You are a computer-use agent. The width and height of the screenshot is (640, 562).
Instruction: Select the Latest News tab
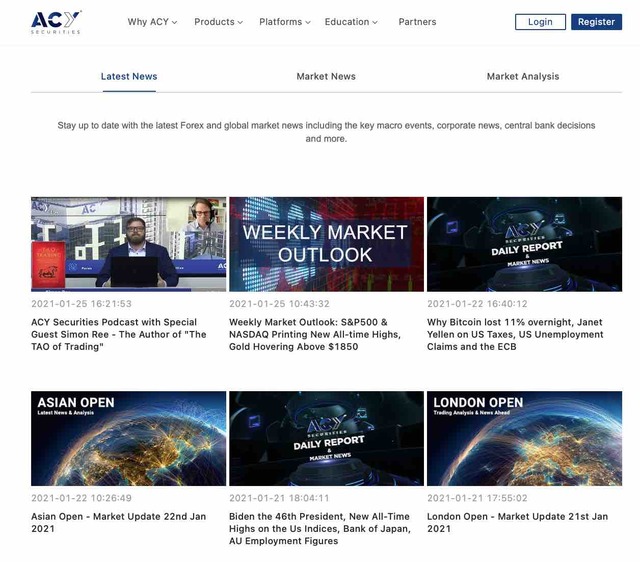[x=129, y=76]
